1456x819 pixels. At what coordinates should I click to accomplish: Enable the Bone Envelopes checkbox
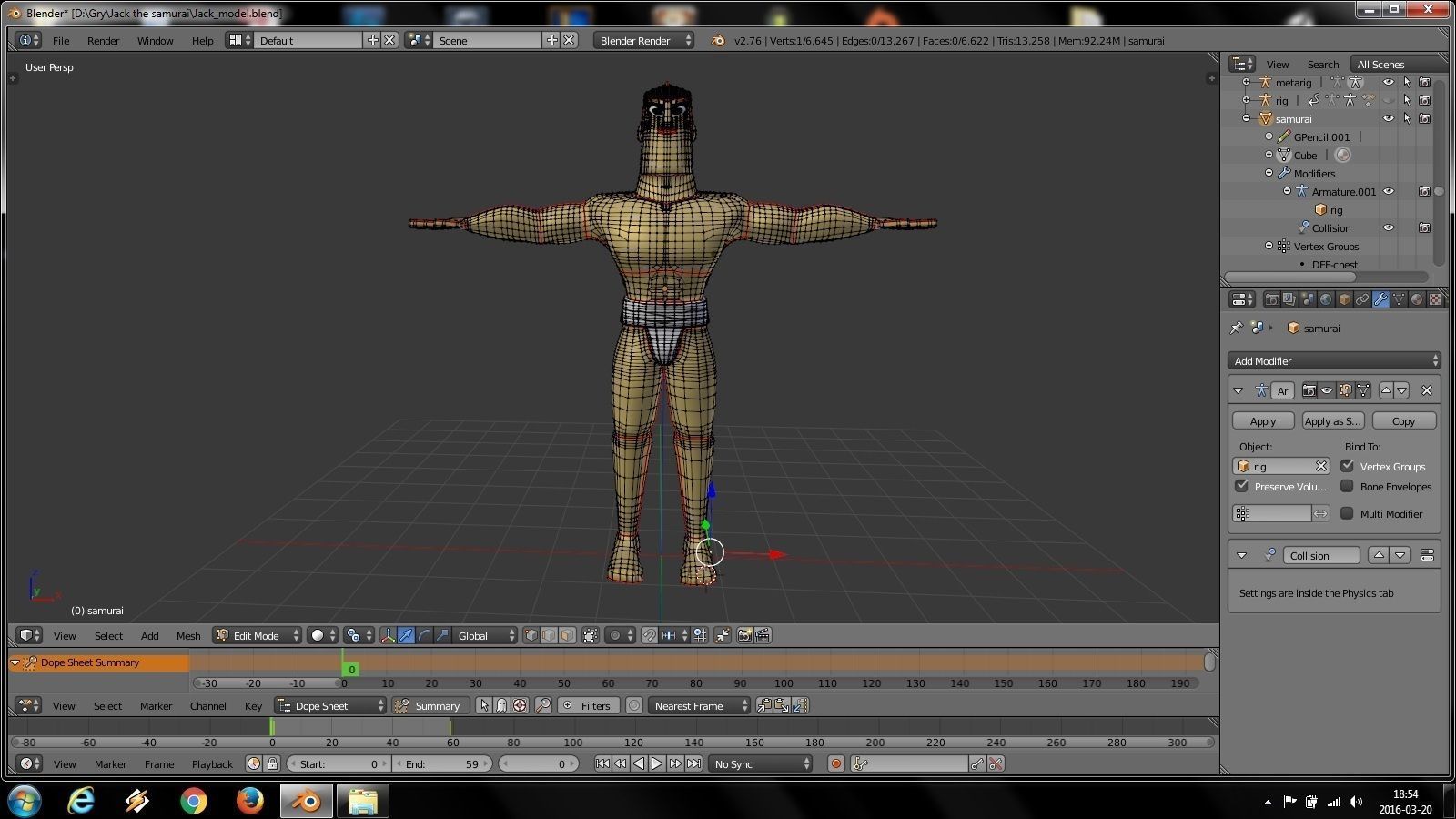click(x=1347, y=486)
